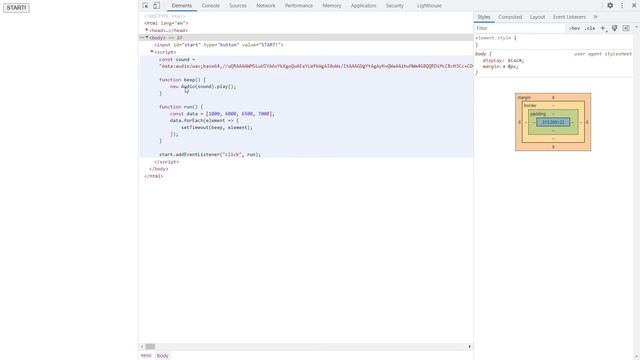Open the Application tab
Screen dimensions: 640x360
pyautogui.click(x=363, y=6)
